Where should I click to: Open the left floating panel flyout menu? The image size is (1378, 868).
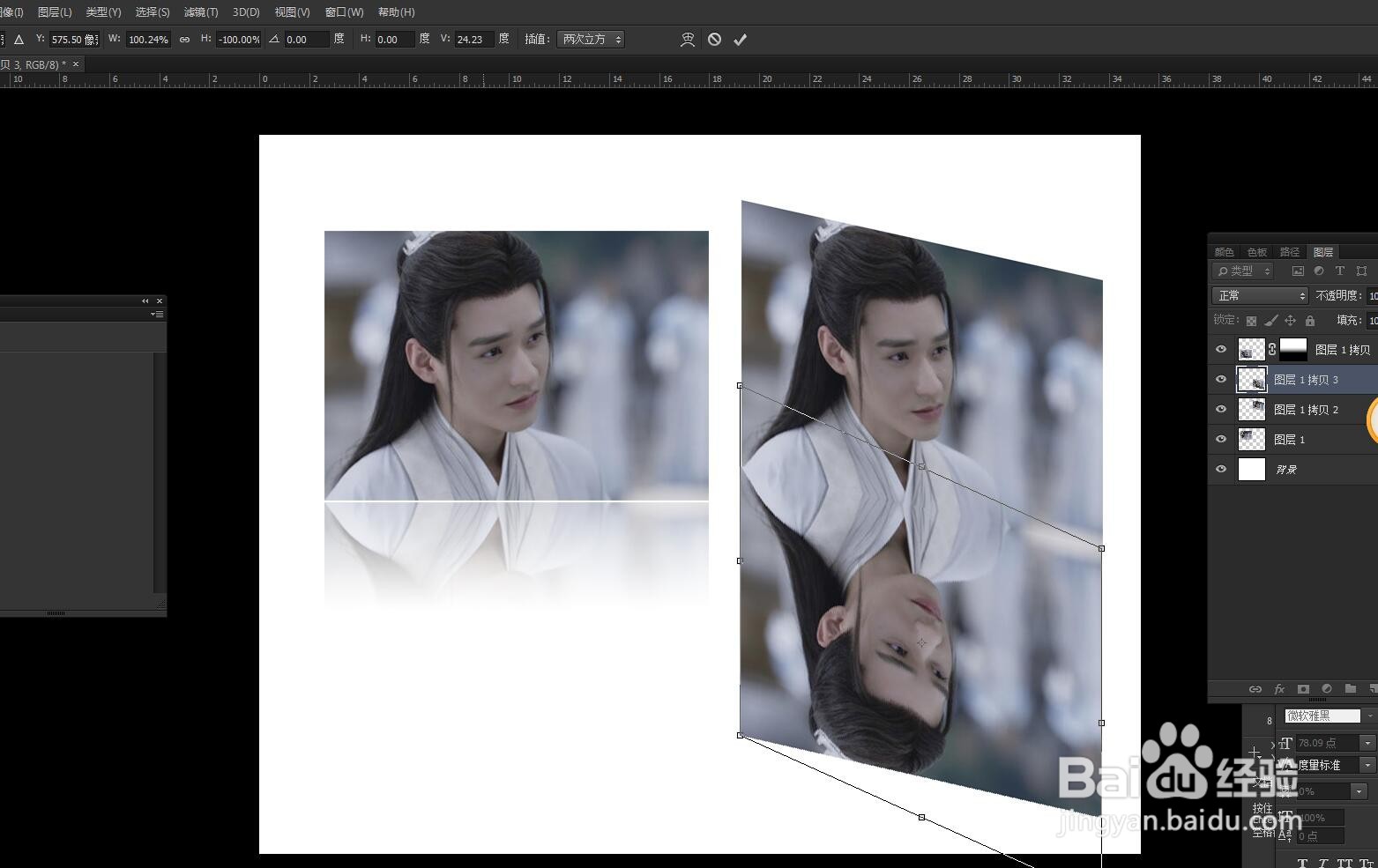[157, 315]
